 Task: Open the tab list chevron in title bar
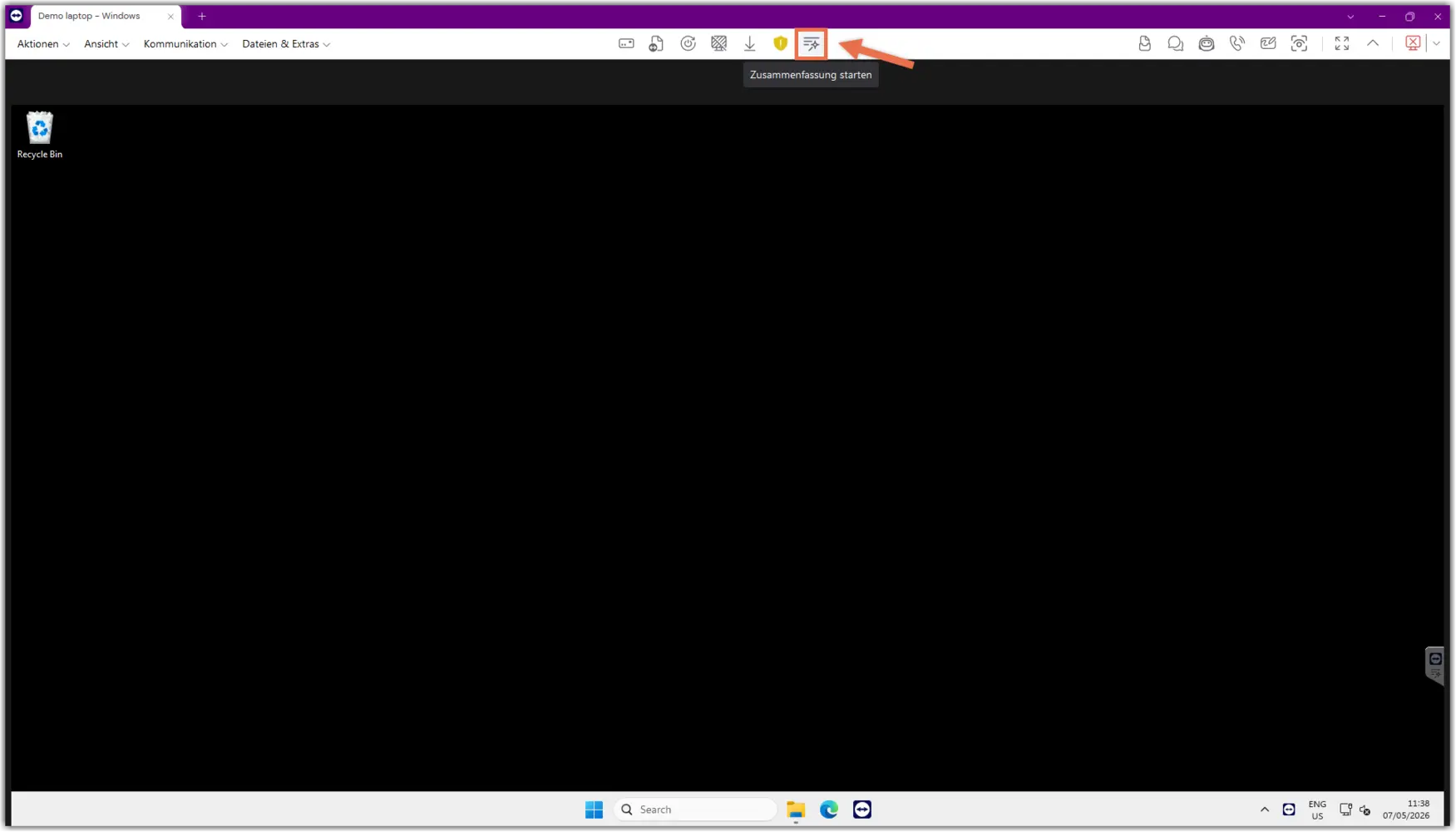coord(1350,17)
